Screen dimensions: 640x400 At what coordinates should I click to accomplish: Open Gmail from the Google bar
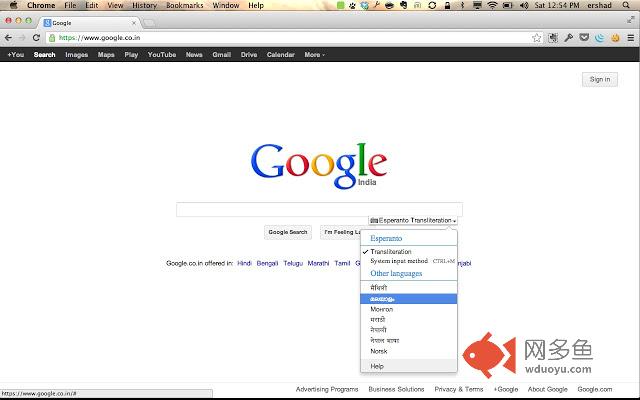pos(222,55)
